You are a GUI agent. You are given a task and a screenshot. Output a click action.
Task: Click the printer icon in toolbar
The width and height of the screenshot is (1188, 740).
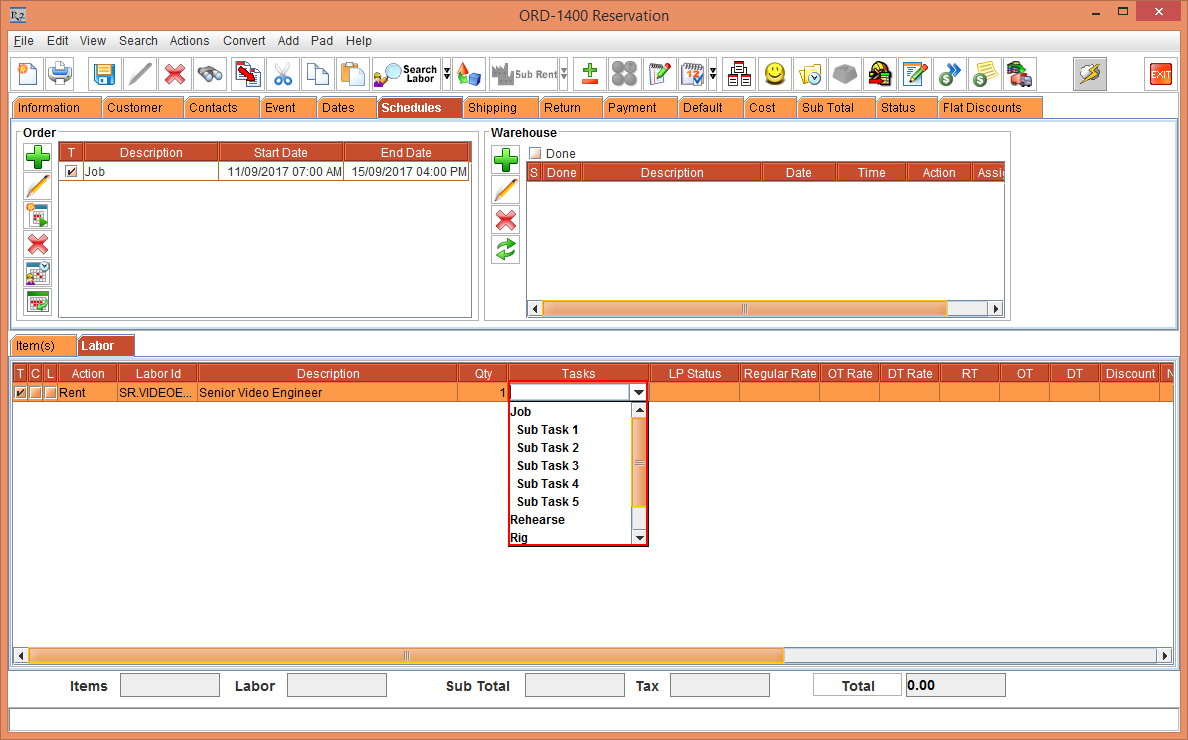pyautogui.click(x=60, y=74)
